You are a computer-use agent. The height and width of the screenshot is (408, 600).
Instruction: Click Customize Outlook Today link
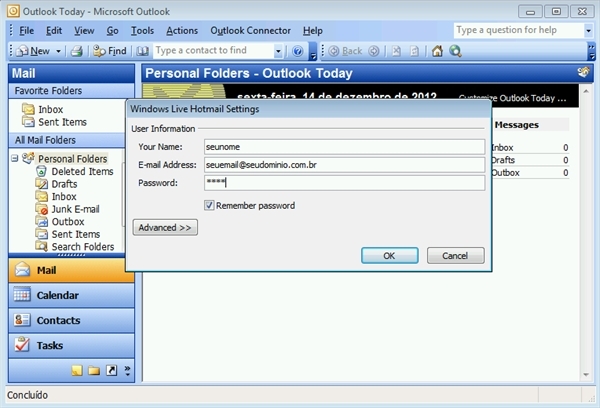(x=512, y=98)
